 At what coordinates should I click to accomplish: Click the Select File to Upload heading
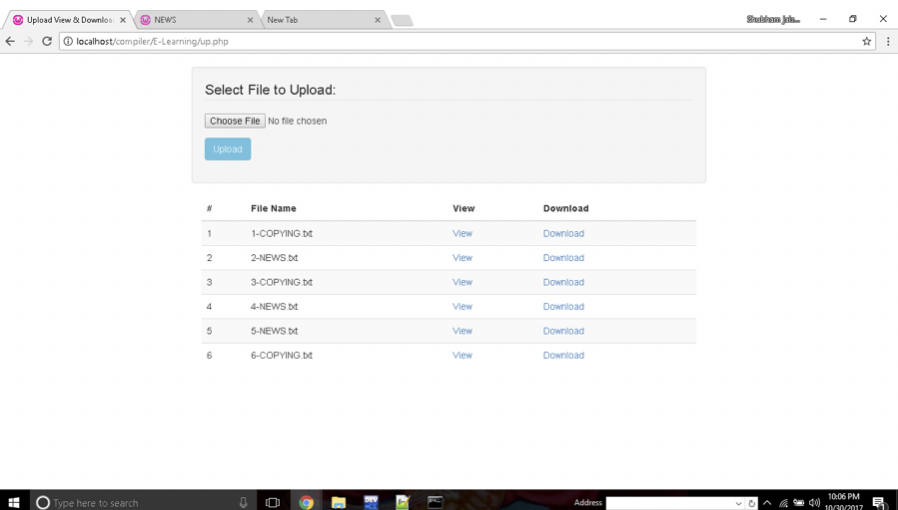coord(270,90)
